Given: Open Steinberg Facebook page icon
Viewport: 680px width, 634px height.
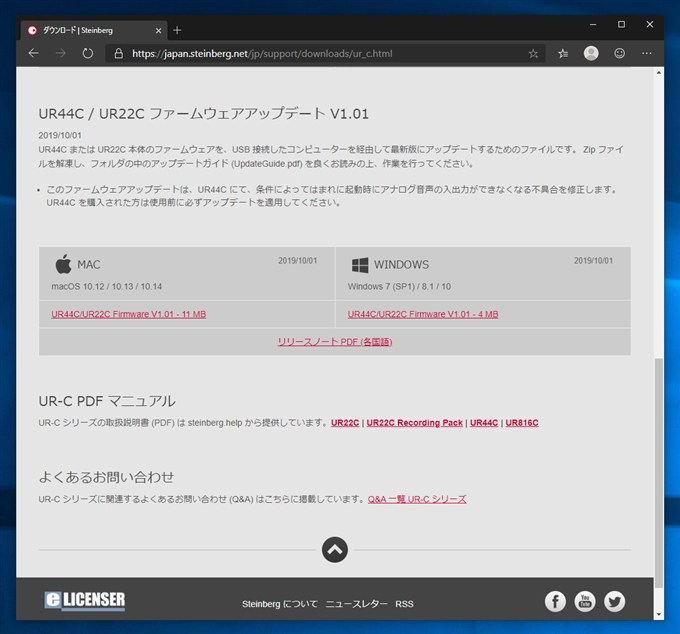Looking at the screenshot, I should (555, 601).
